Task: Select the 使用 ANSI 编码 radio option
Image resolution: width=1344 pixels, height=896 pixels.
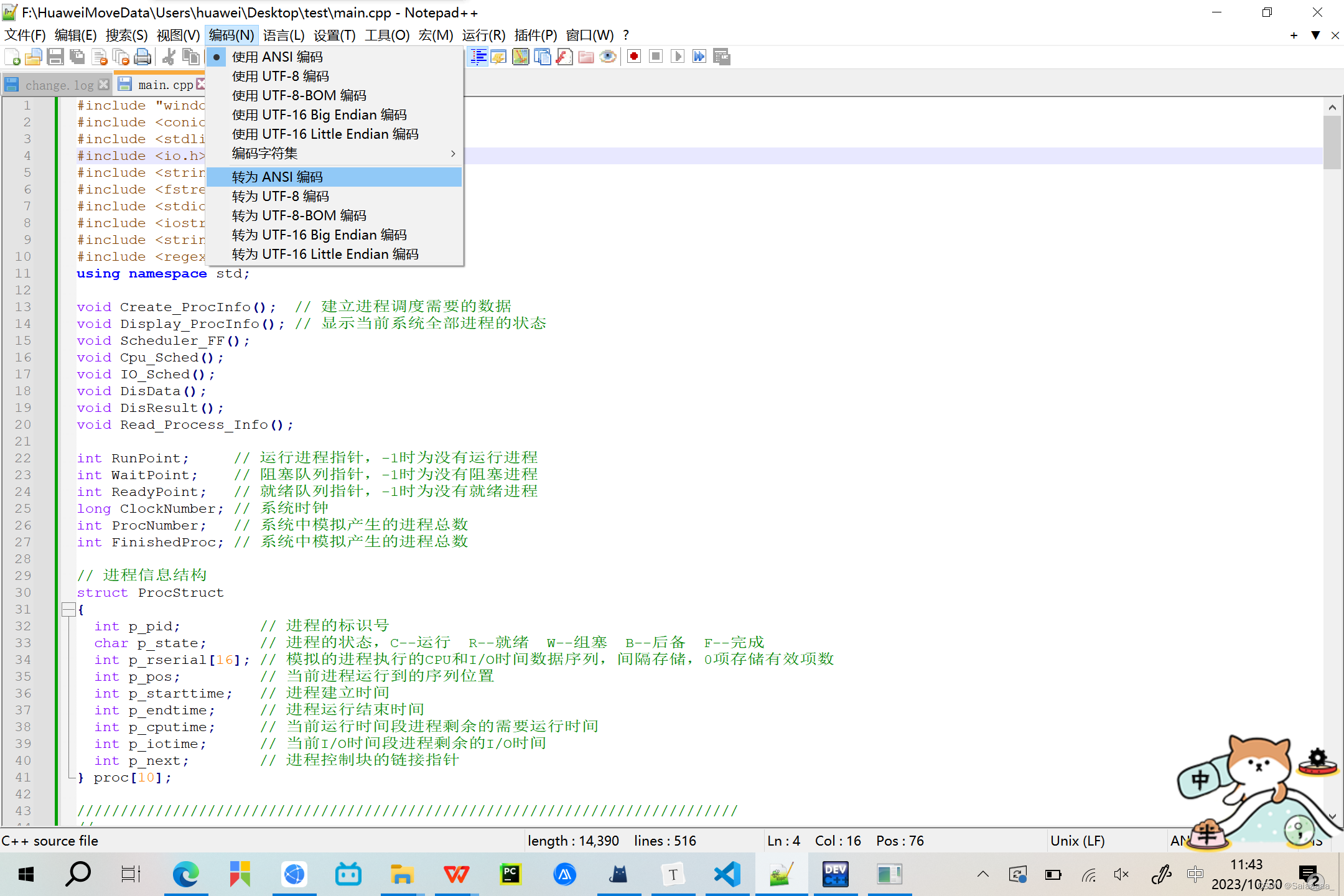Action: coord(277,57)
